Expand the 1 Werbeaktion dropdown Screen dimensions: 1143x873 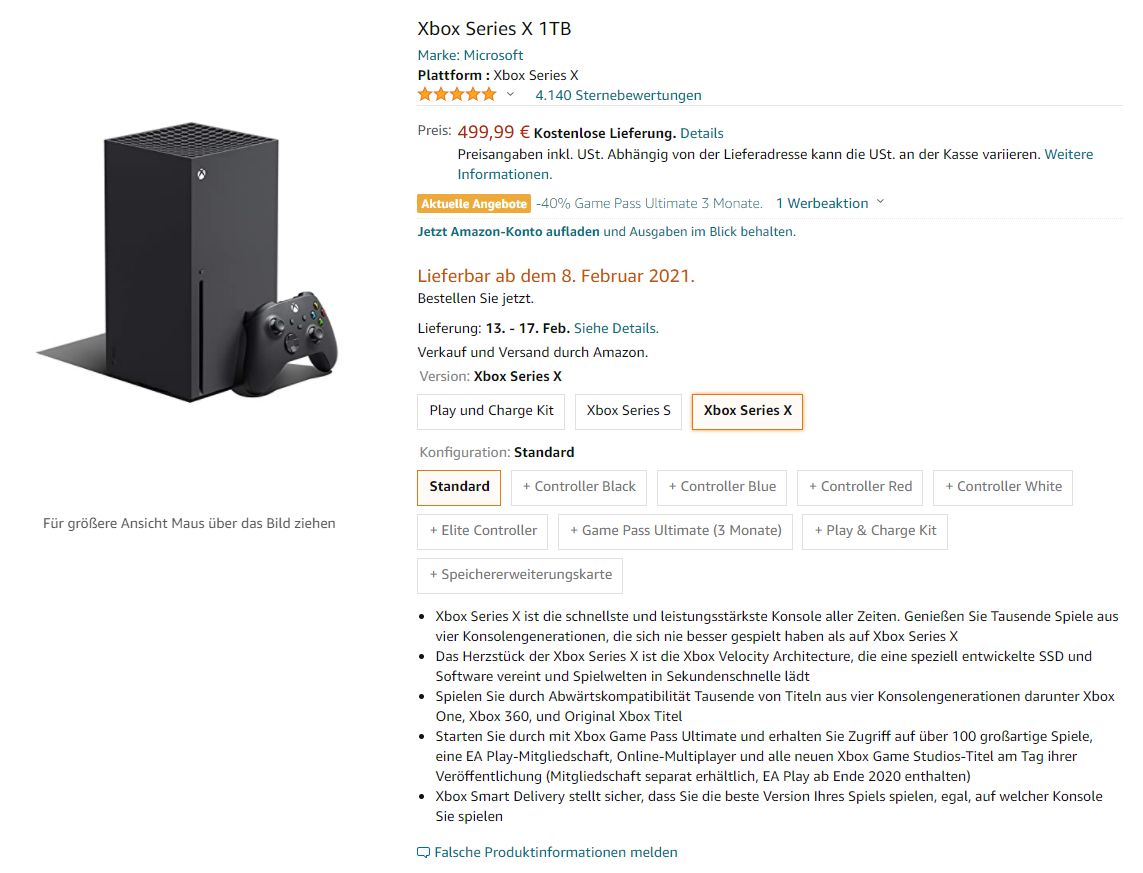pyautogui.click(x=830, y=203)
